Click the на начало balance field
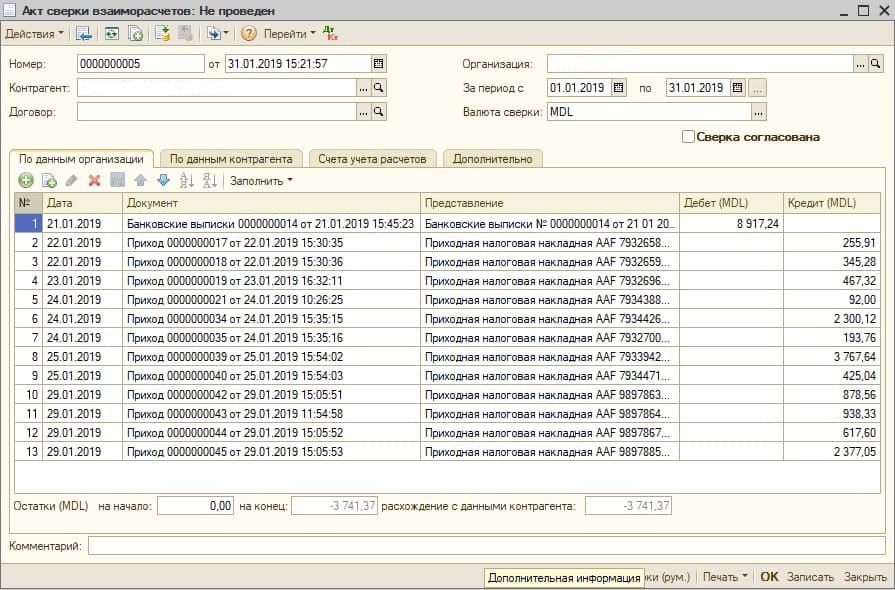The image size is (895, 590). point(195,506)
